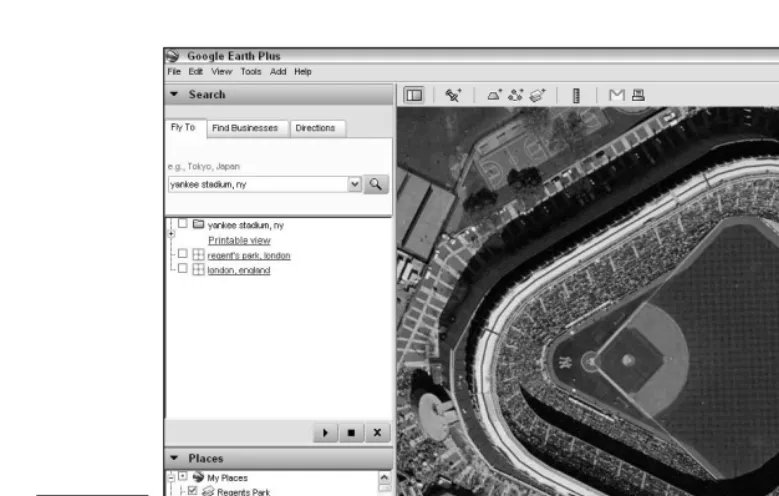Viewport: 779px width, 496px height.
Task: Collapse the Places panel triangle
Action: click(174, 458)
